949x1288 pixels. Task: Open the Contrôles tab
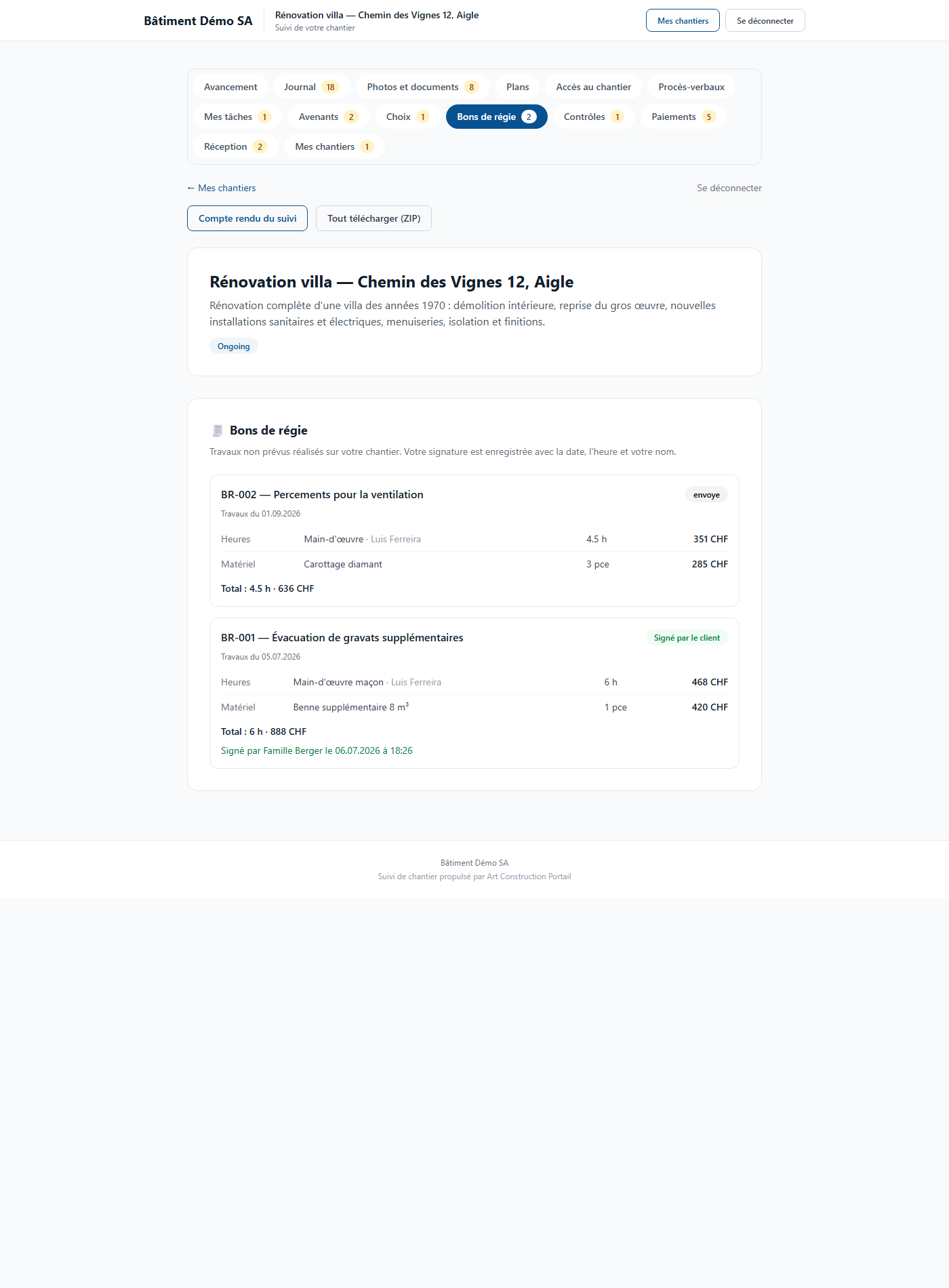pyautogui.click(x=594, y=117)
